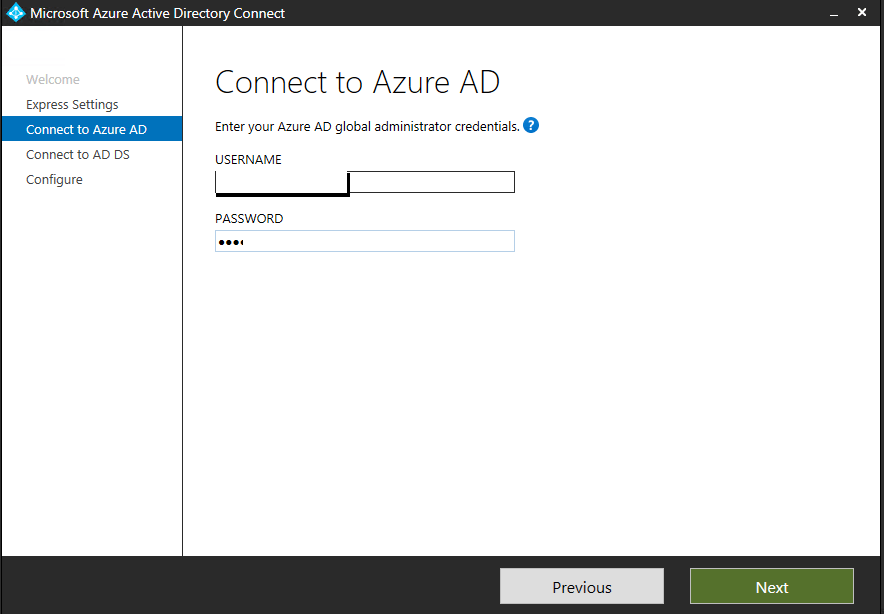Click the blue help question mark icon
Screen dimensions: 884x614
[x=531, y=125]
